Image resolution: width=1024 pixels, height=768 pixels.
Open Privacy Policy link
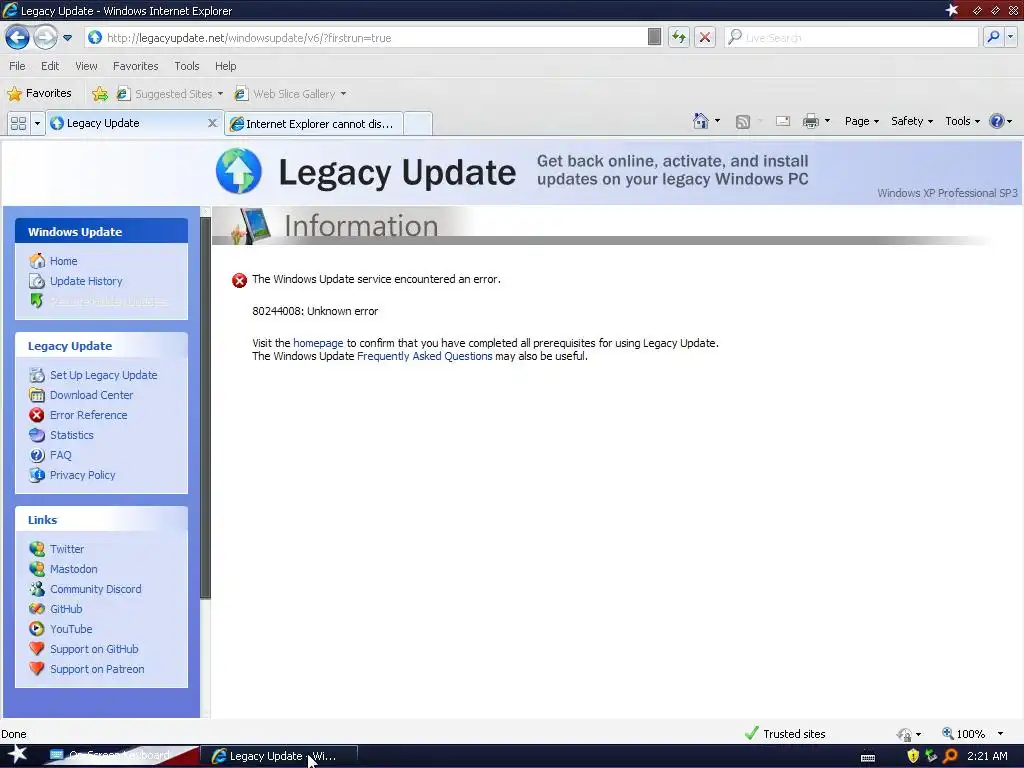click(82, 475)
